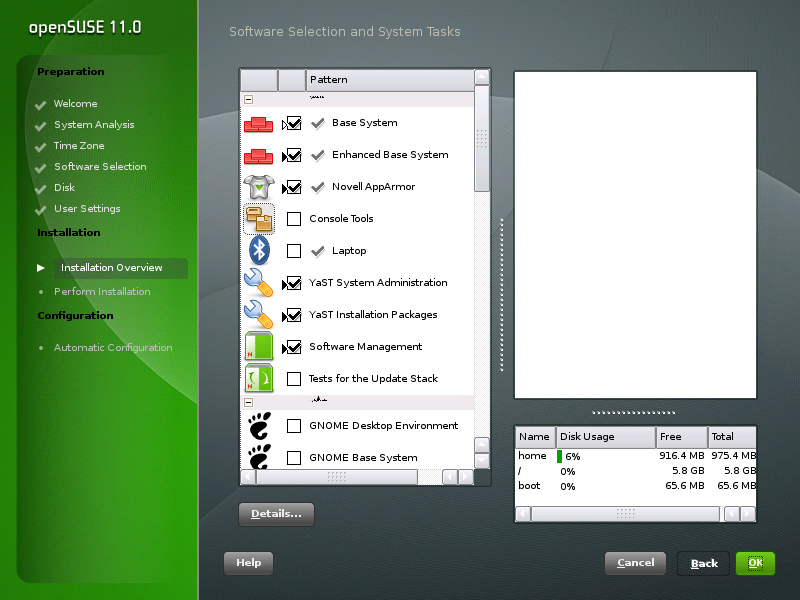
Task: Click the Software Selection step in sidebar
Action: point(100,167)
